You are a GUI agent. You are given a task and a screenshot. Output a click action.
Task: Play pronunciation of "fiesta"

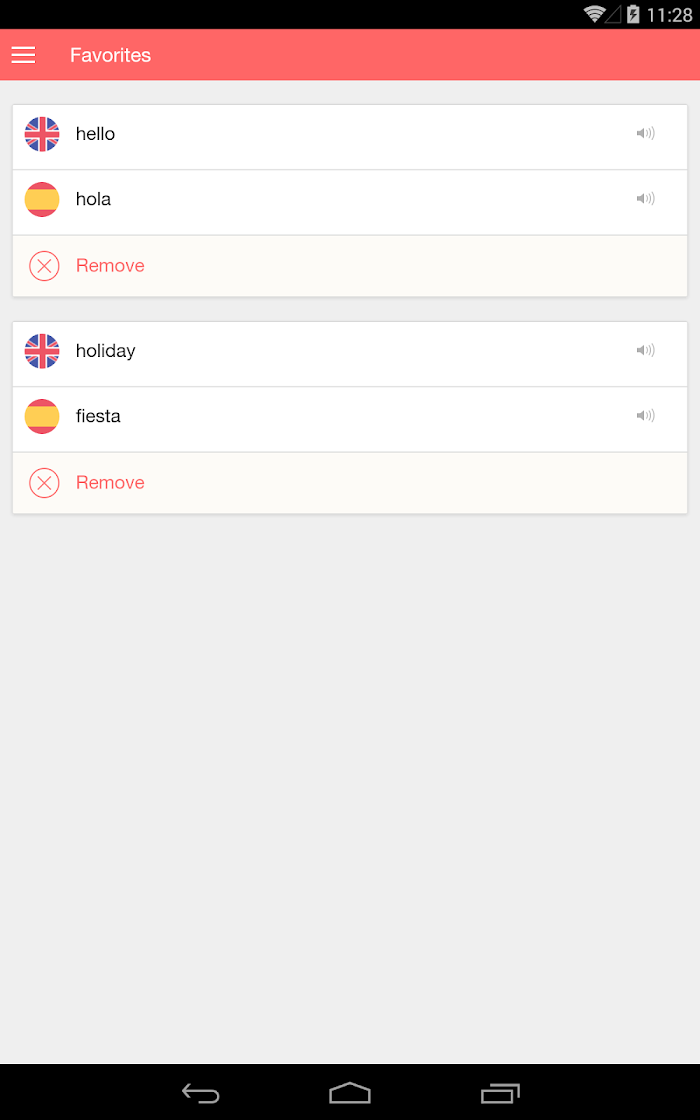[646, 416]
